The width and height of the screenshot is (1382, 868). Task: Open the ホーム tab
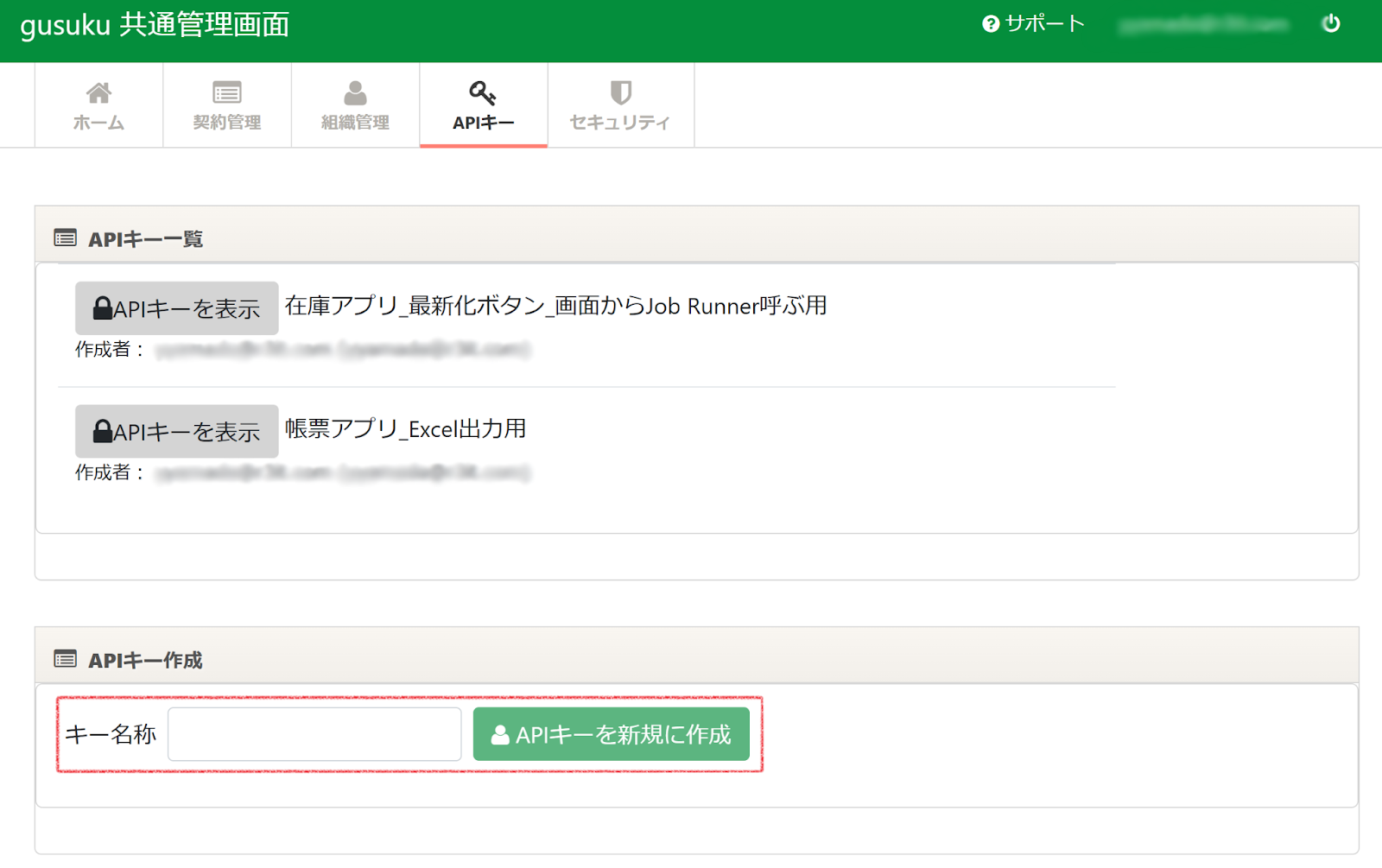(x=98, y=105)
